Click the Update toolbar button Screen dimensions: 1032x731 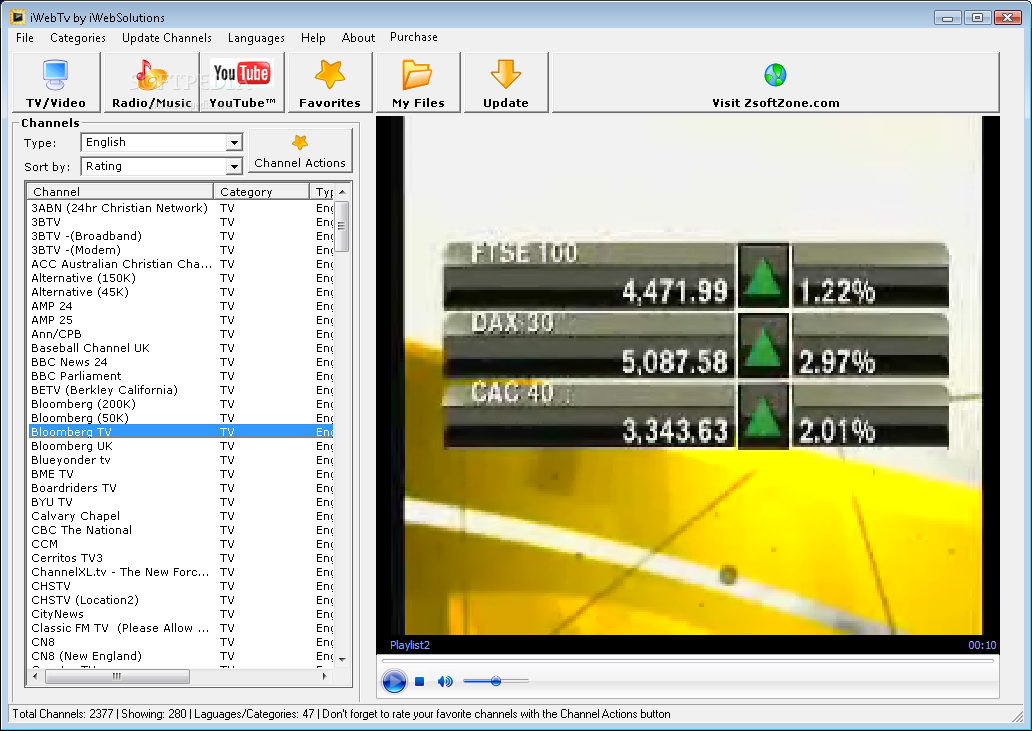coord(505,82)
